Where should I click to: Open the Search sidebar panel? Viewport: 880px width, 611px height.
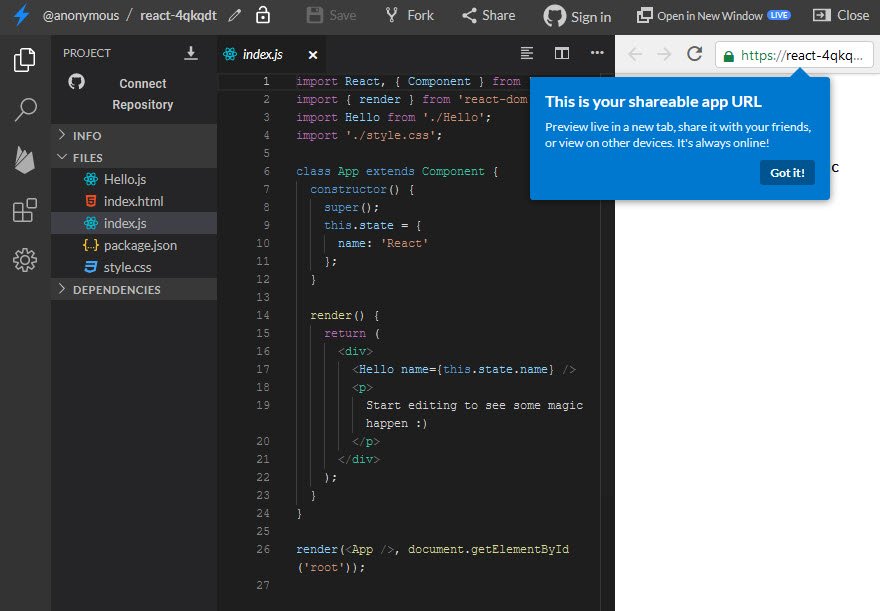point(25,109)
